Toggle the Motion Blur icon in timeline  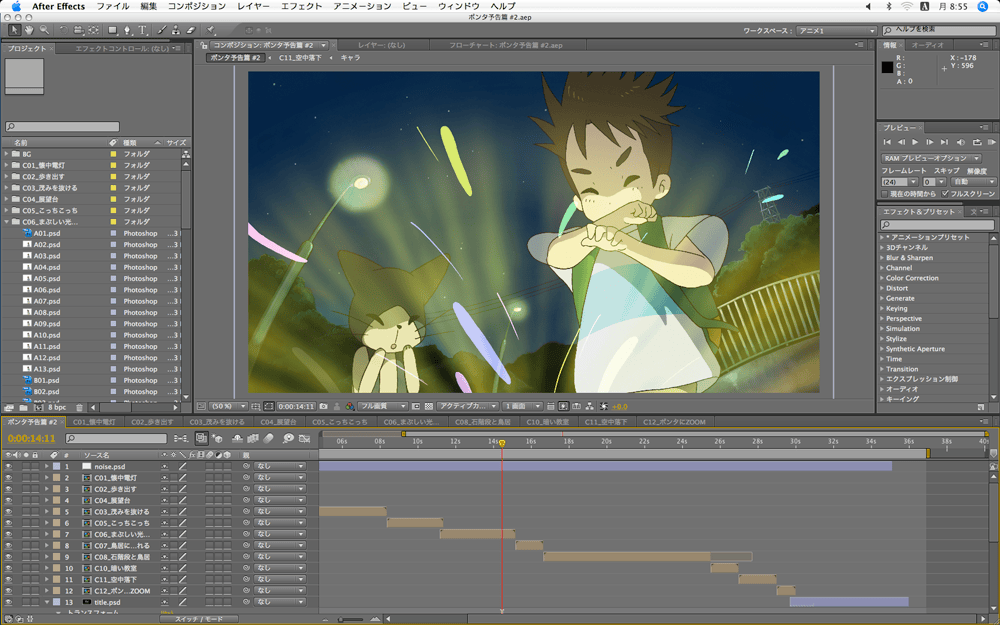click(x=268, y=438)
